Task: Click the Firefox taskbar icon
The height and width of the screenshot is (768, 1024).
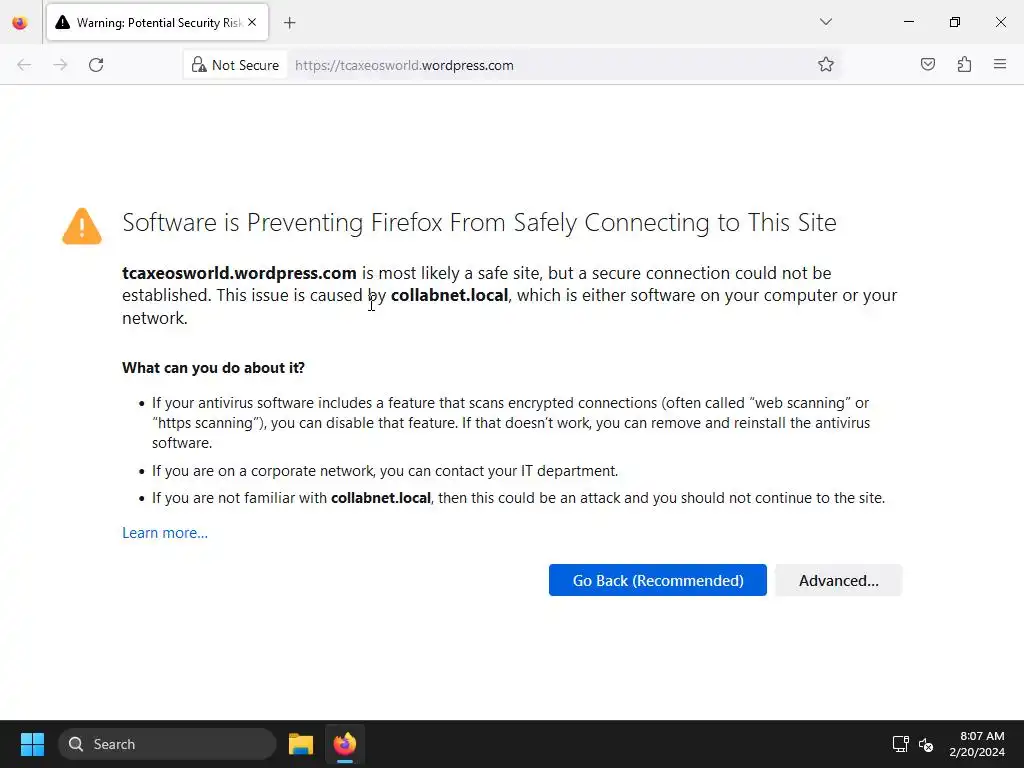Action: coord(345,744)
